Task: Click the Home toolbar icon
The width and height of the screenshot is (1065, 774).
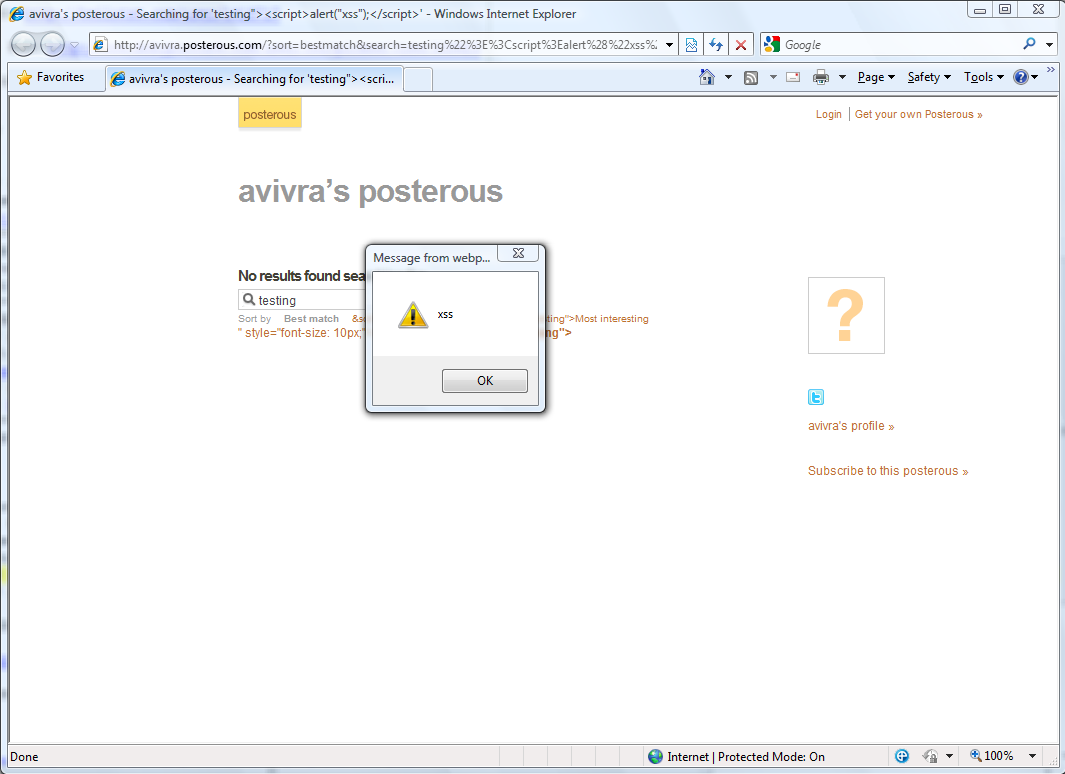Action: coord(707,77)
